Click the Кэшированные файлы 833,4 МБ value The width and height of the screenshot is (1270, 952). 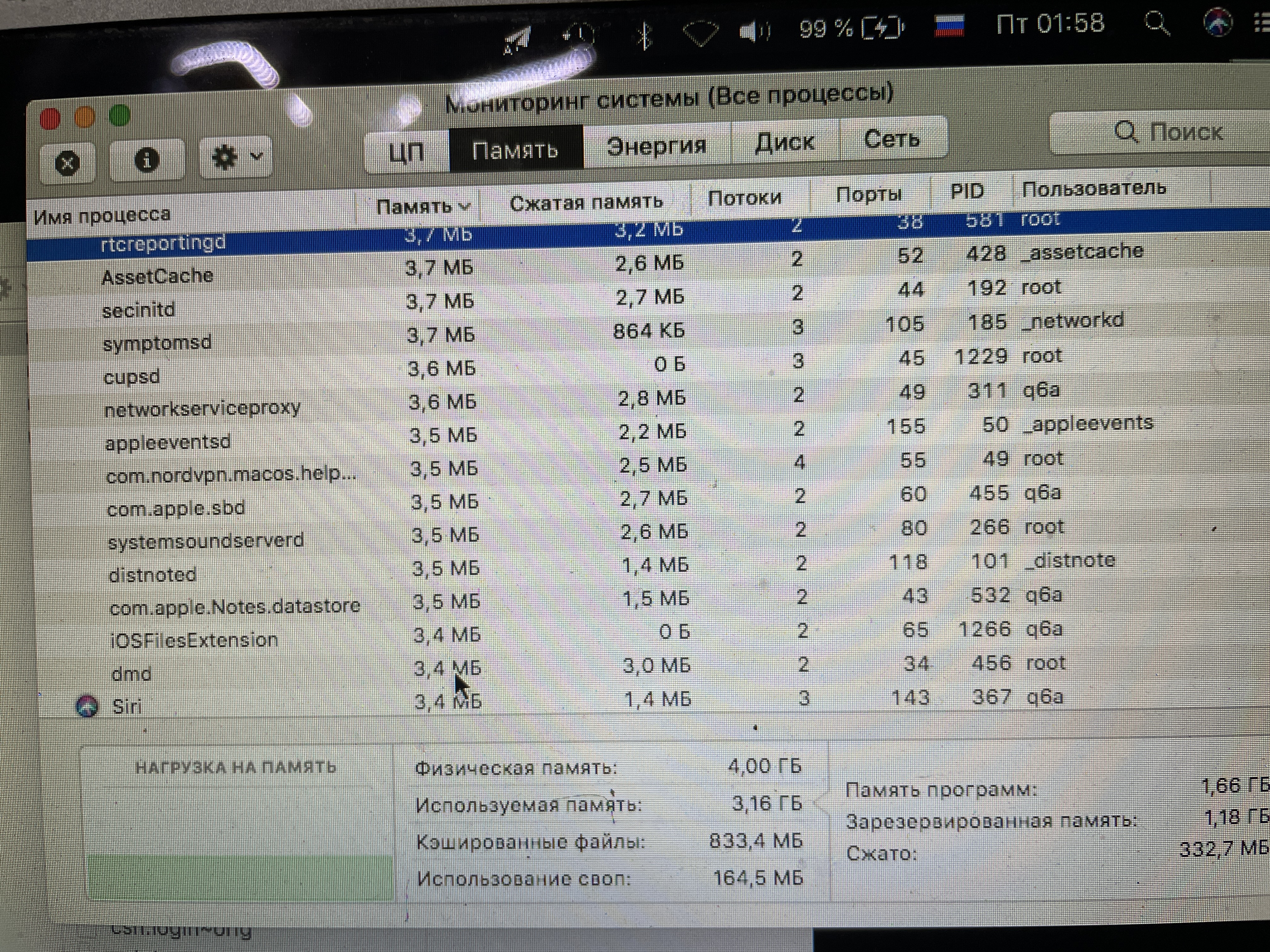pyautogui.click(x=756, y=841)
